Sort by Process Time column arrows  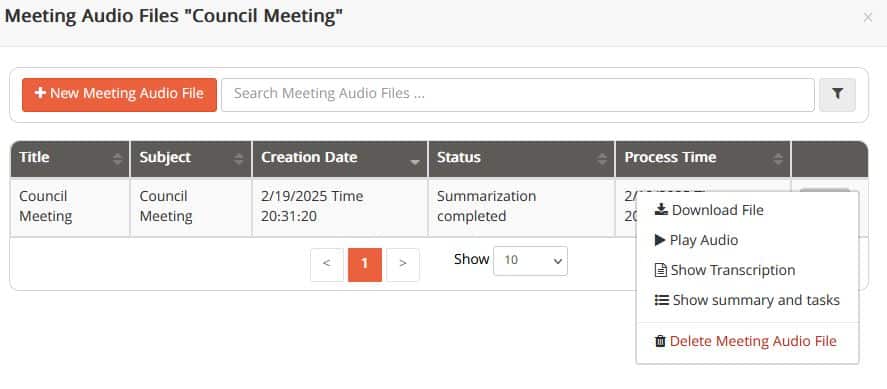778,159
